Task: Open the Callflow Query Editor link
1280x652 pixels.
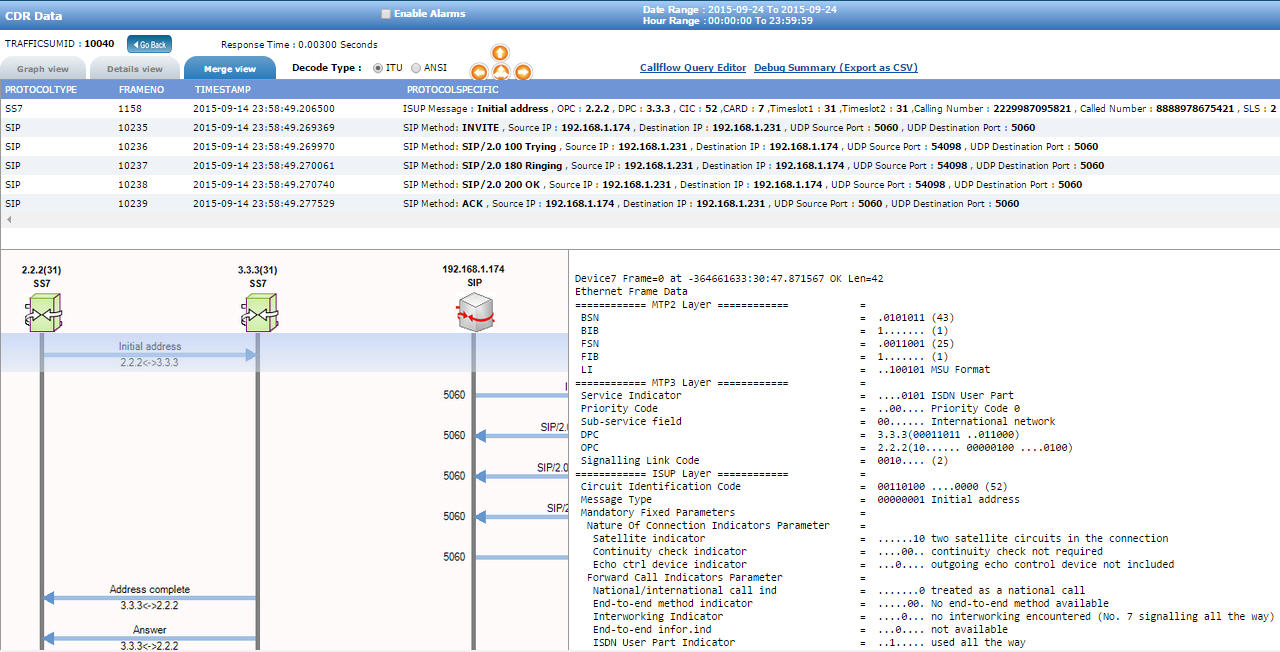Action: point(693,68)
